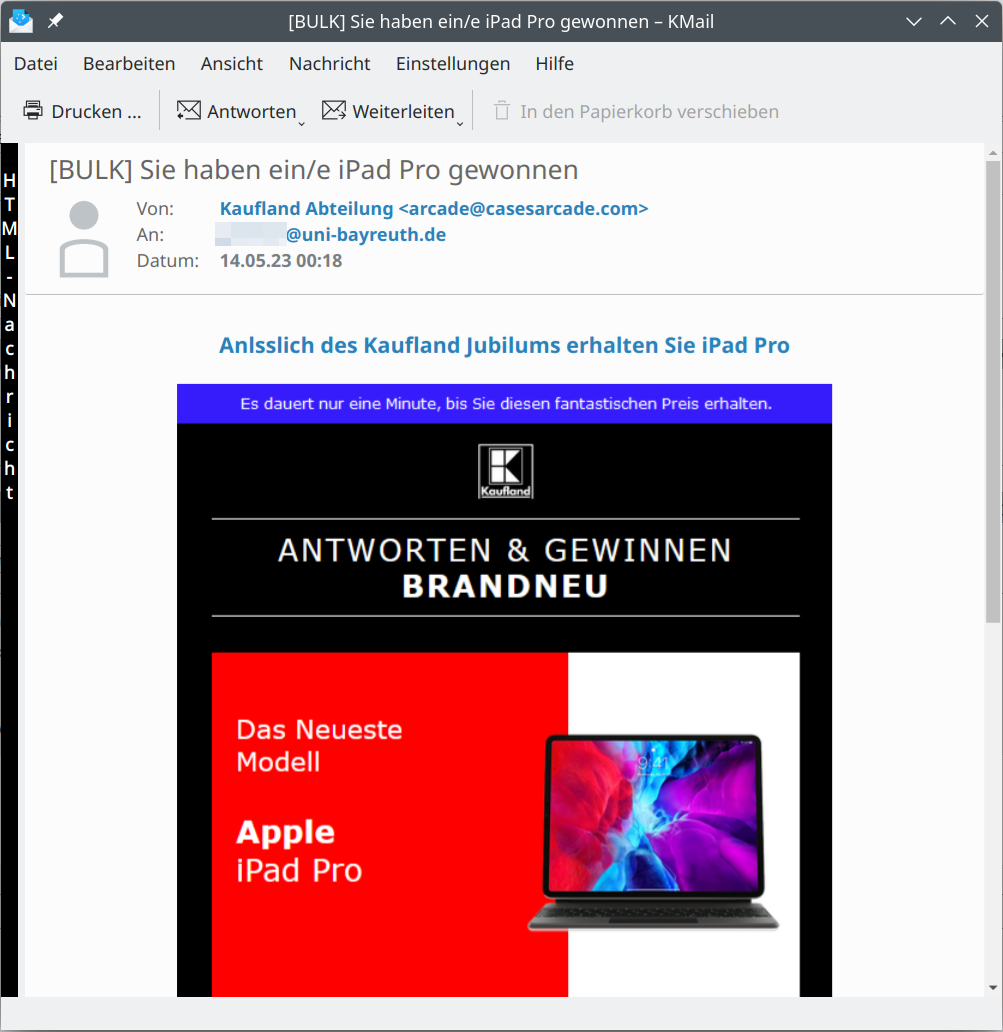Click the Antworten reply envelope icon

click(188, 111)
